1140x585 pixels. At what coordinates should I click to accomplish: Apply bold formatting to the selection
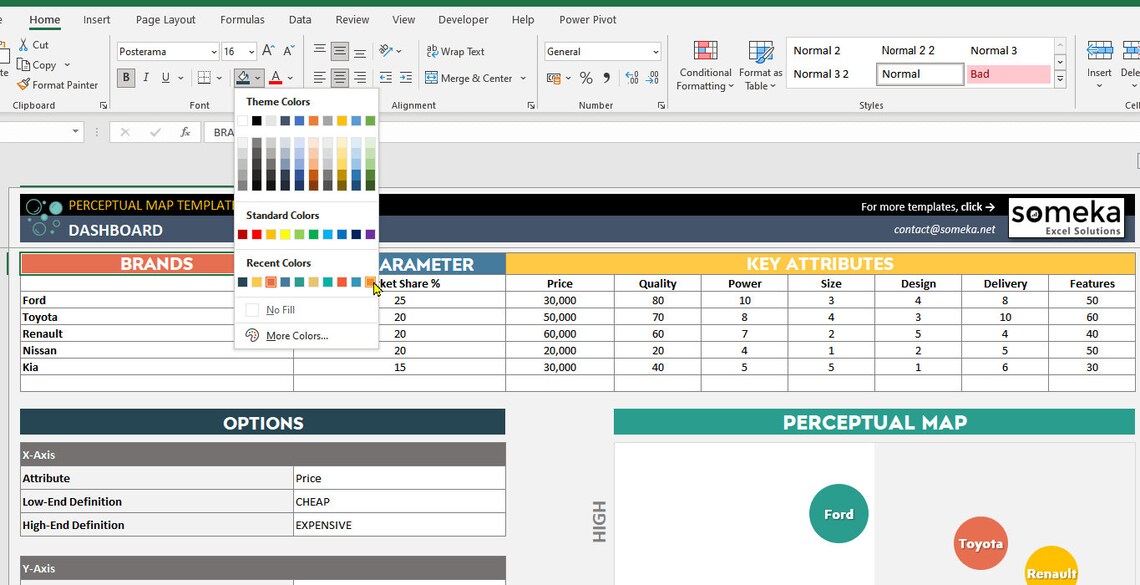(124, 77)
